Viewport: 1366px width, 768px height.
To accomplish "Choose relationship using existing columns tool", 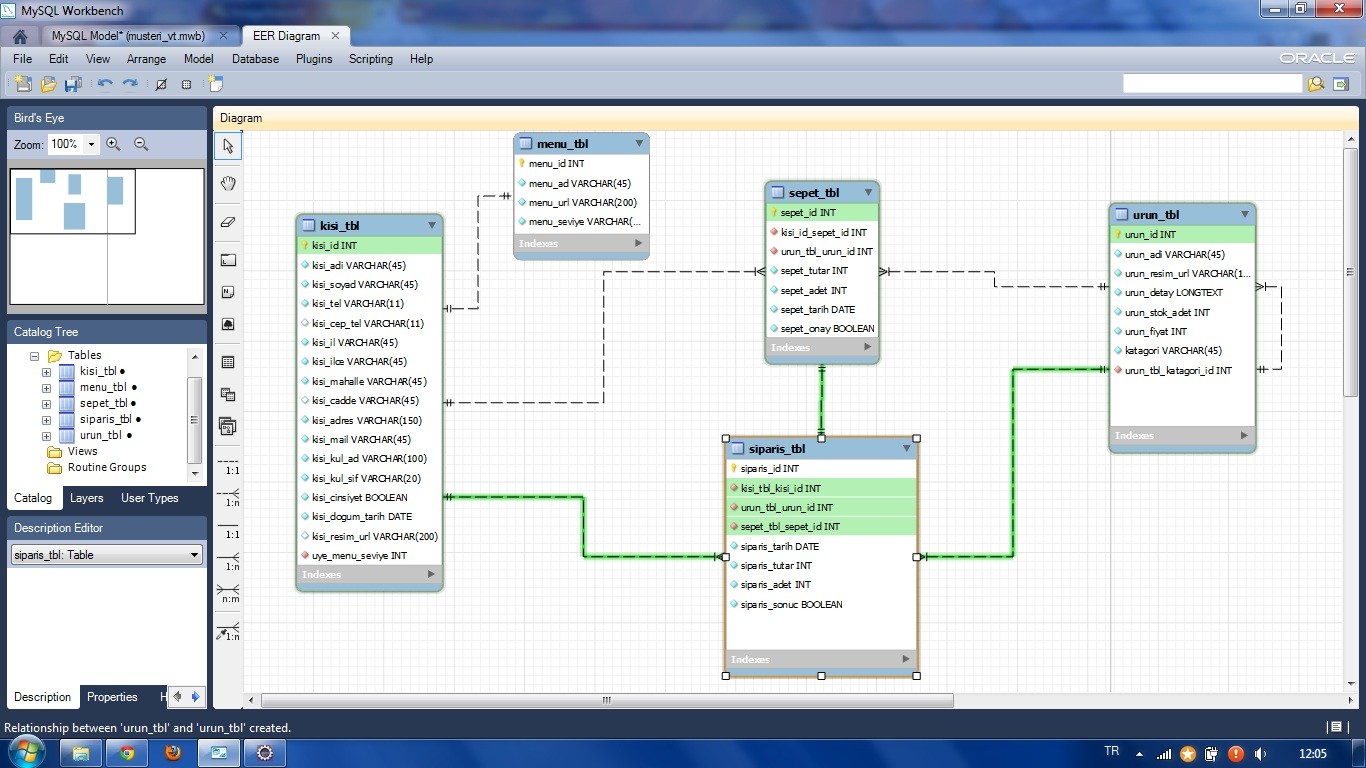I will 228,631.
